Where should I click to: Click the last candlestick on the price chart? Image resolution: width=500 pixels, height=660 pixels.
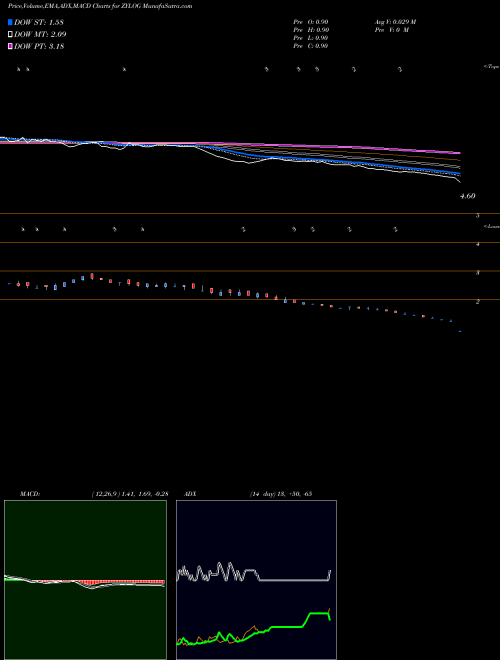pyautogui.click(x=460, y=332)
